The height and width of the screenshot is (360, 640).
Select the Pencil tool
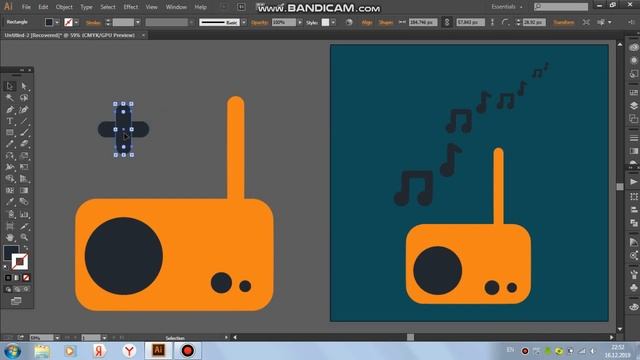[x=10, y=144]
